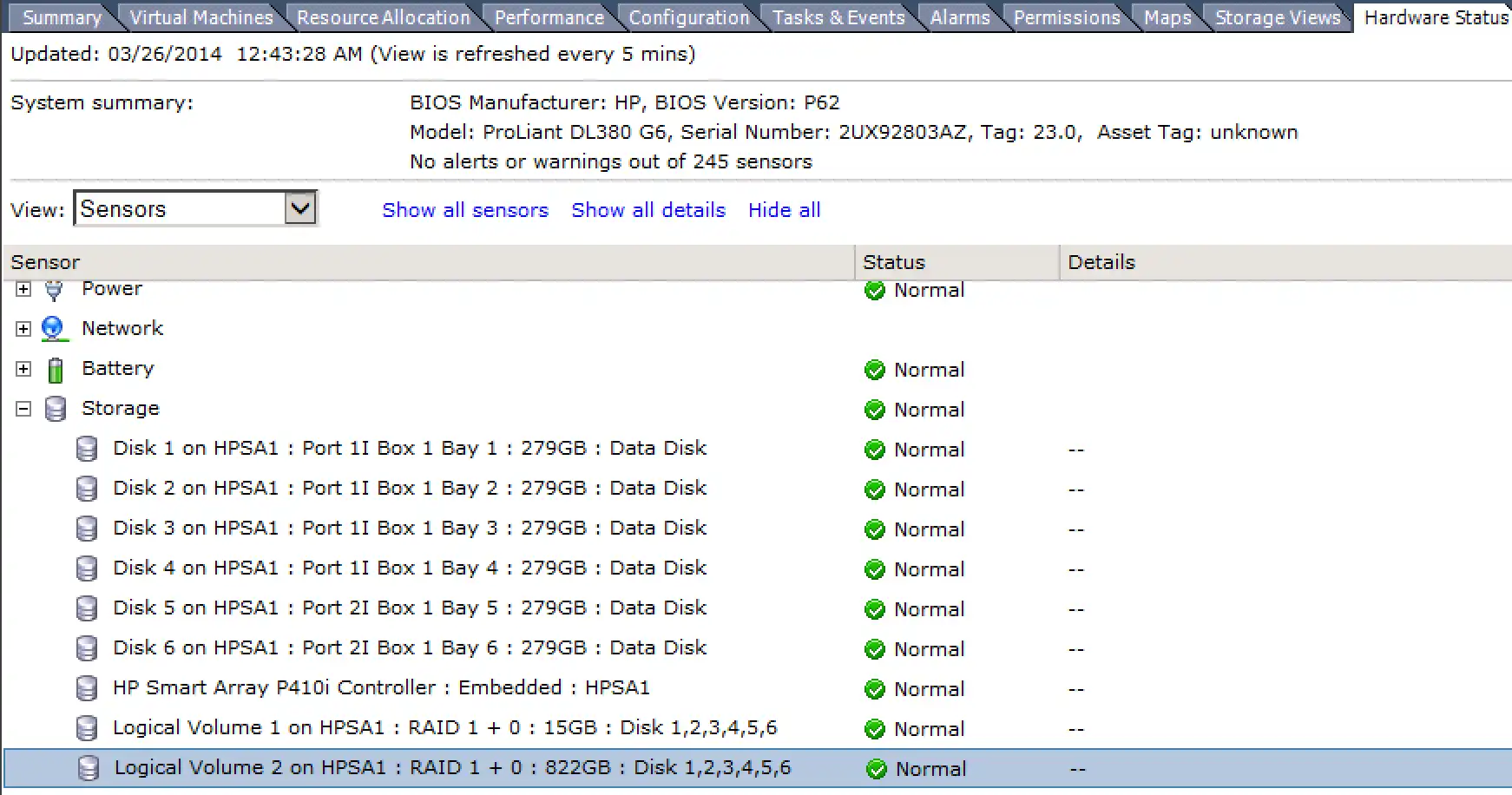Click the Battery tree label
This screenshot has height=795, width=1512.
[x=118, y=369]
